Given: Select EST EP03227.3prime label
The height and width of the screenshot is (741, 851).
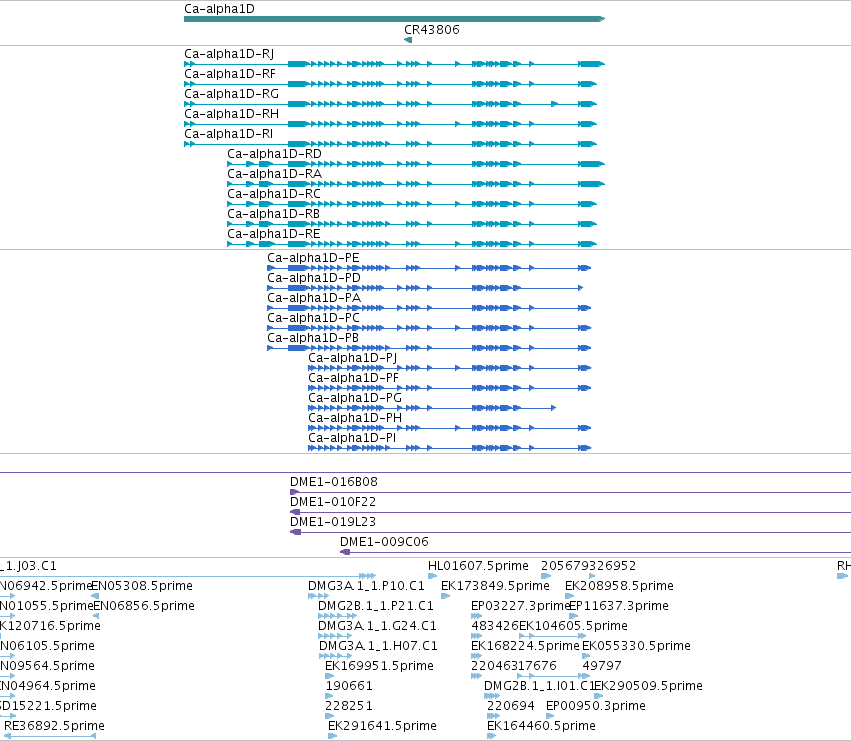Looking at the screenshot, I should coord(520,606).
